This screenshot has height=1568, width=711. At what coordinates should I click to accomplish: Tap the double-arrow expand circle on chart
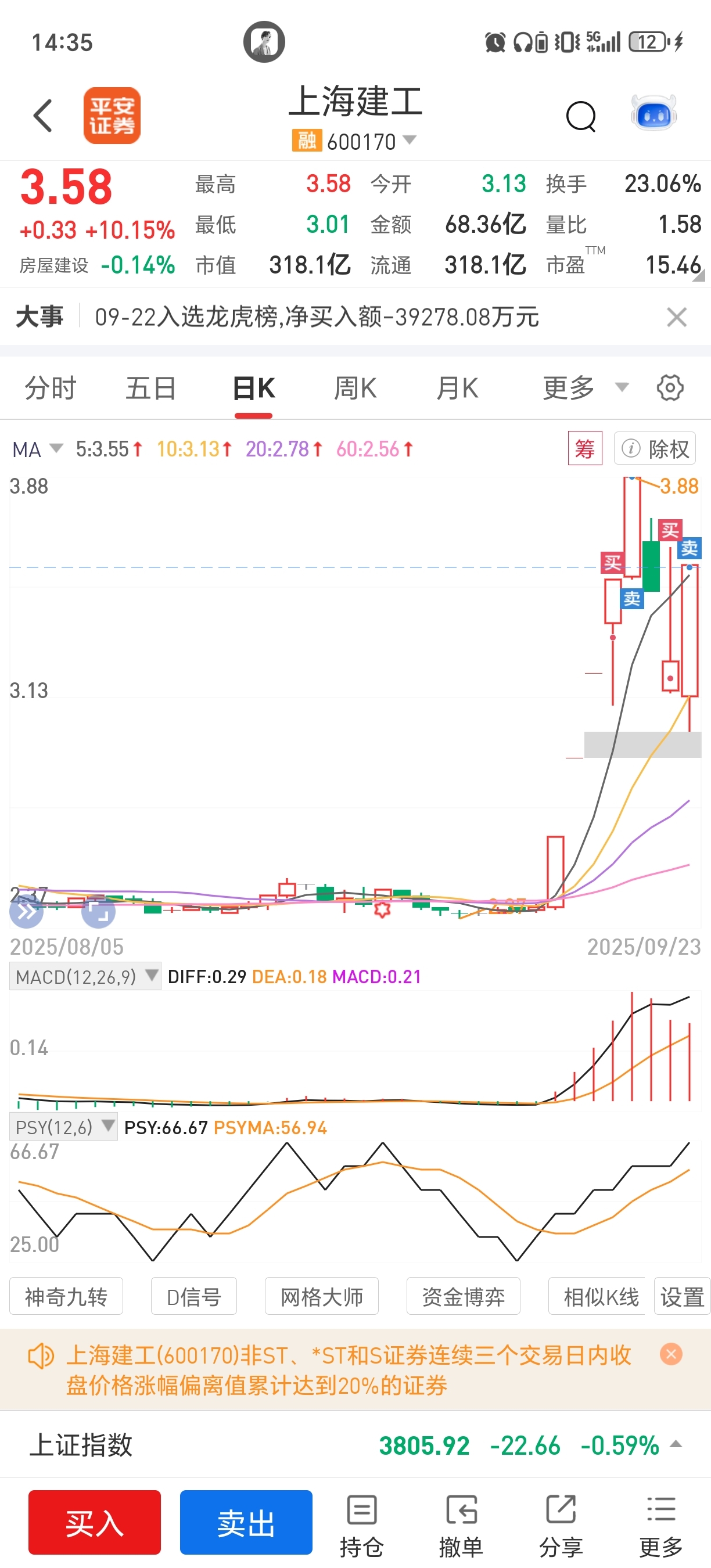point(26,911)
